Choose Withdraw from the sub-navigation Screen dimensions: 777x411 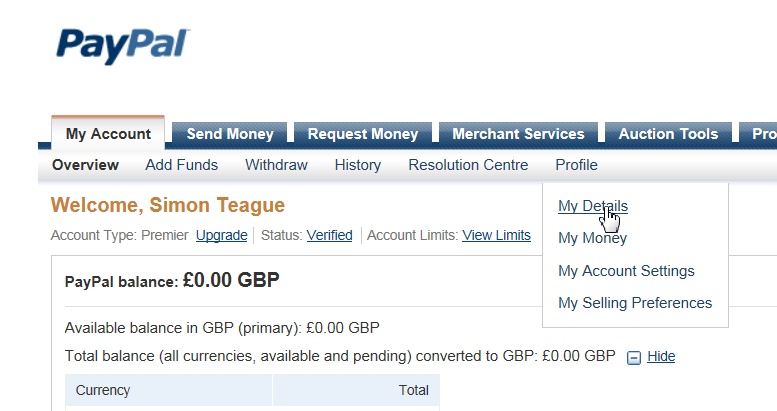click(x=276, y=165)
